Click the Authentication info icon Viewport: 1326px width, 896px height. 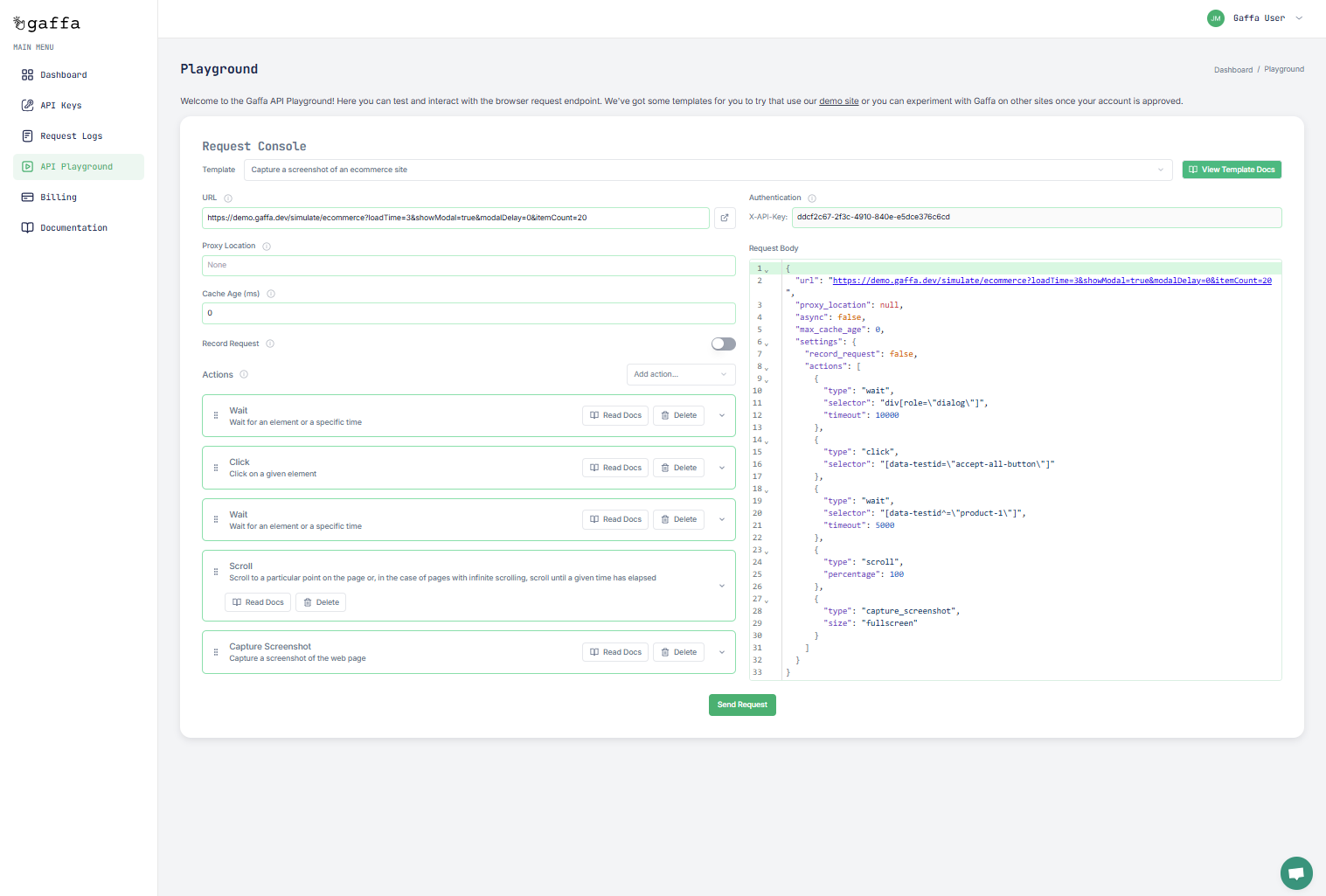coord(812,198)
